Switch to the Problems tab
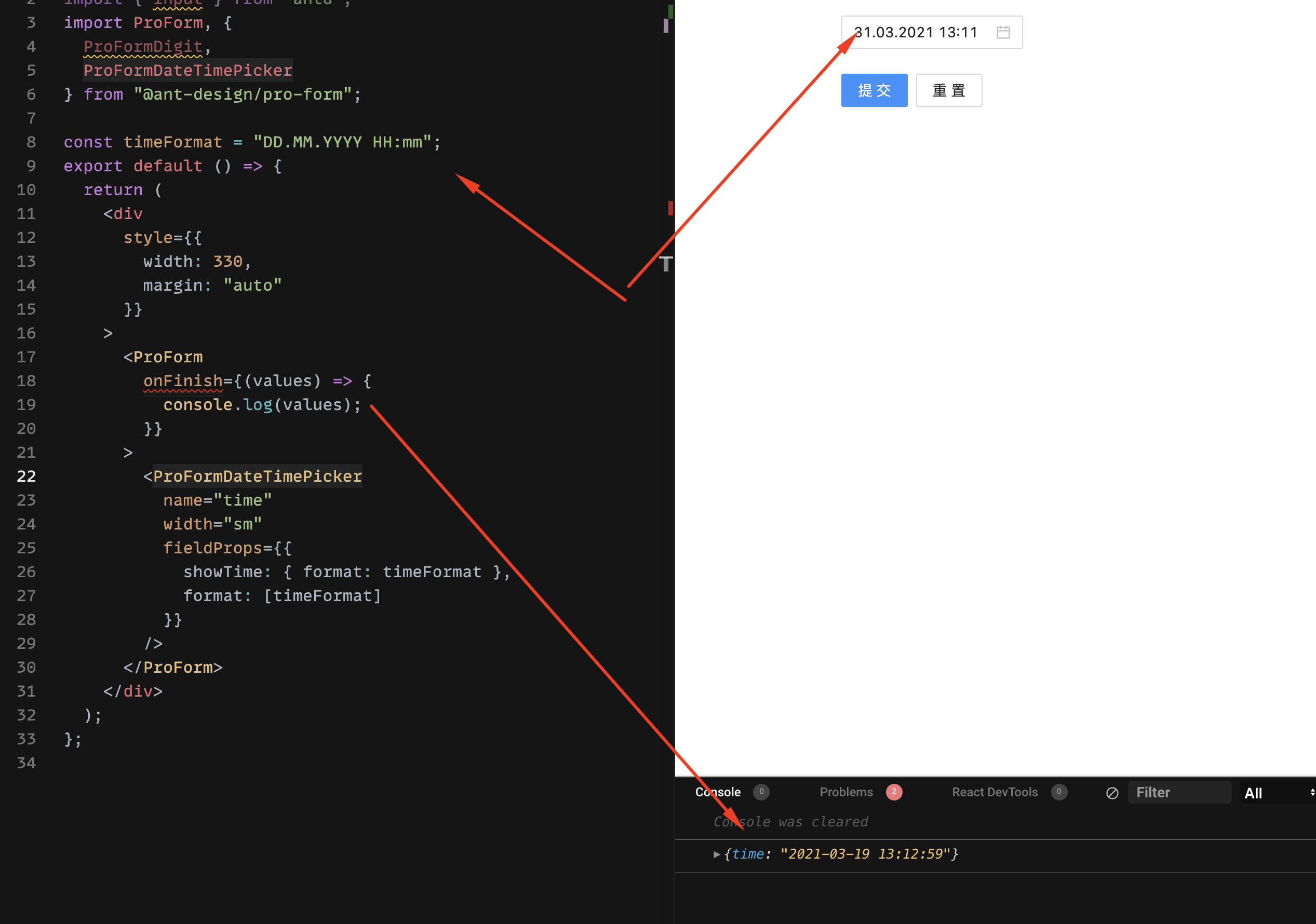1316x924 pixels. [x=845, y=792]
